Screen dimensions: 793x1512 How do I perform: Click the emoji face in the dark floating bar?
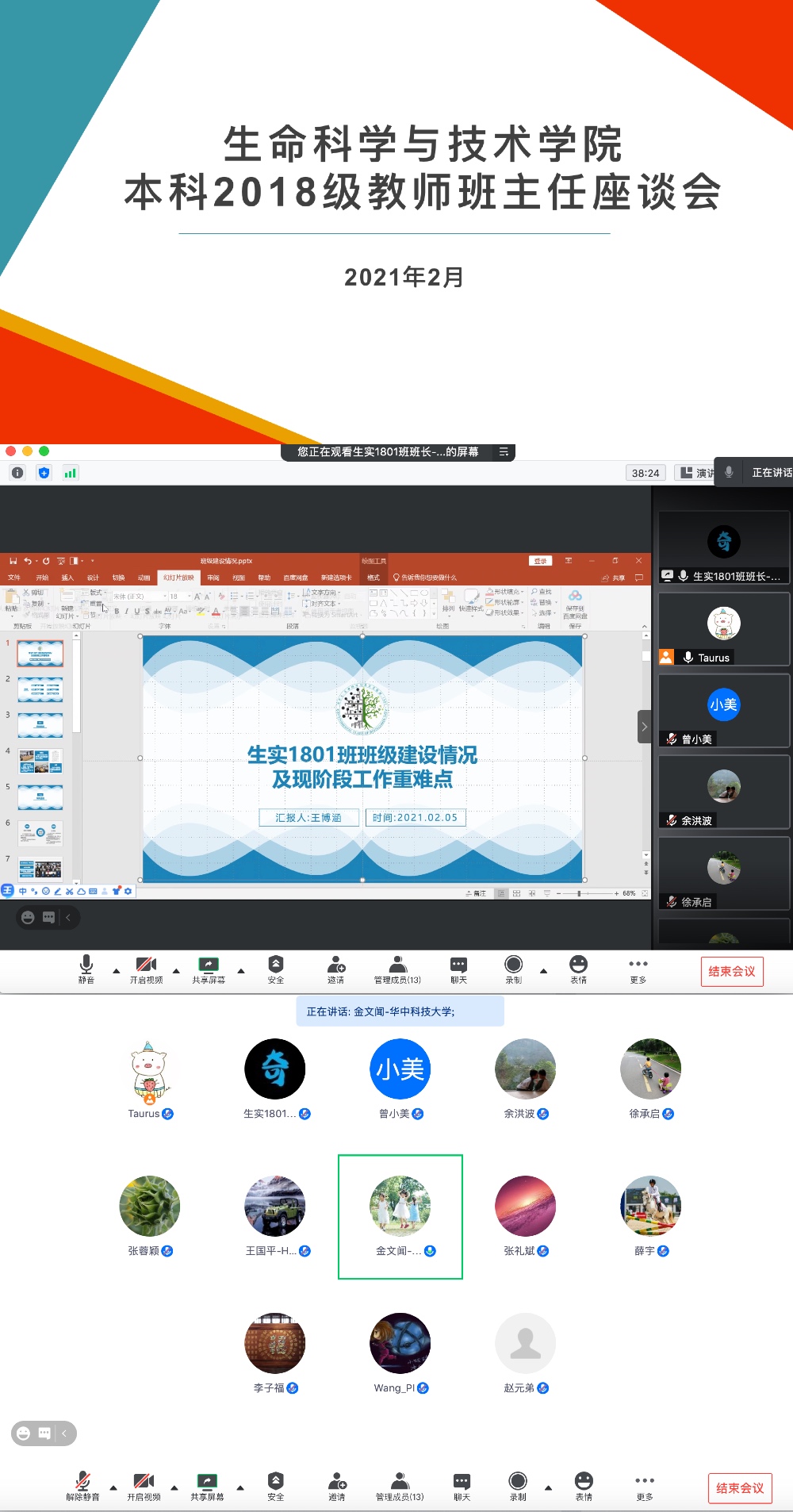point(28,918)
